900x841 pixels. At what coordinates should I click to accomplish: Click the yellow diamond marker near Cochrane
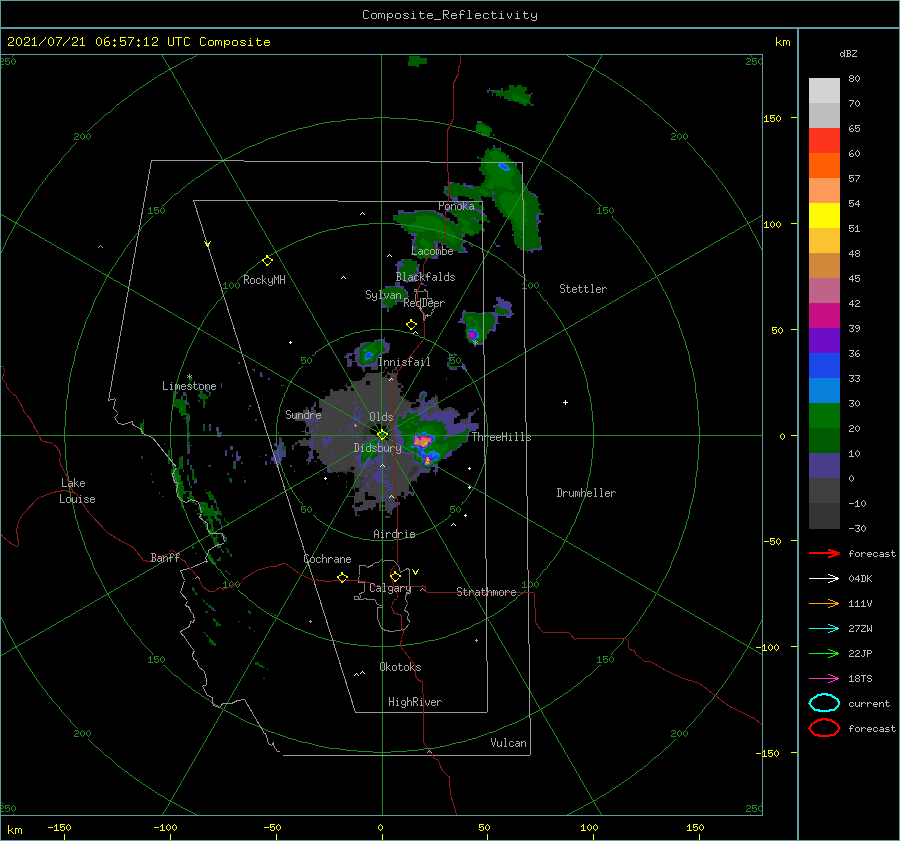[342, 577]
